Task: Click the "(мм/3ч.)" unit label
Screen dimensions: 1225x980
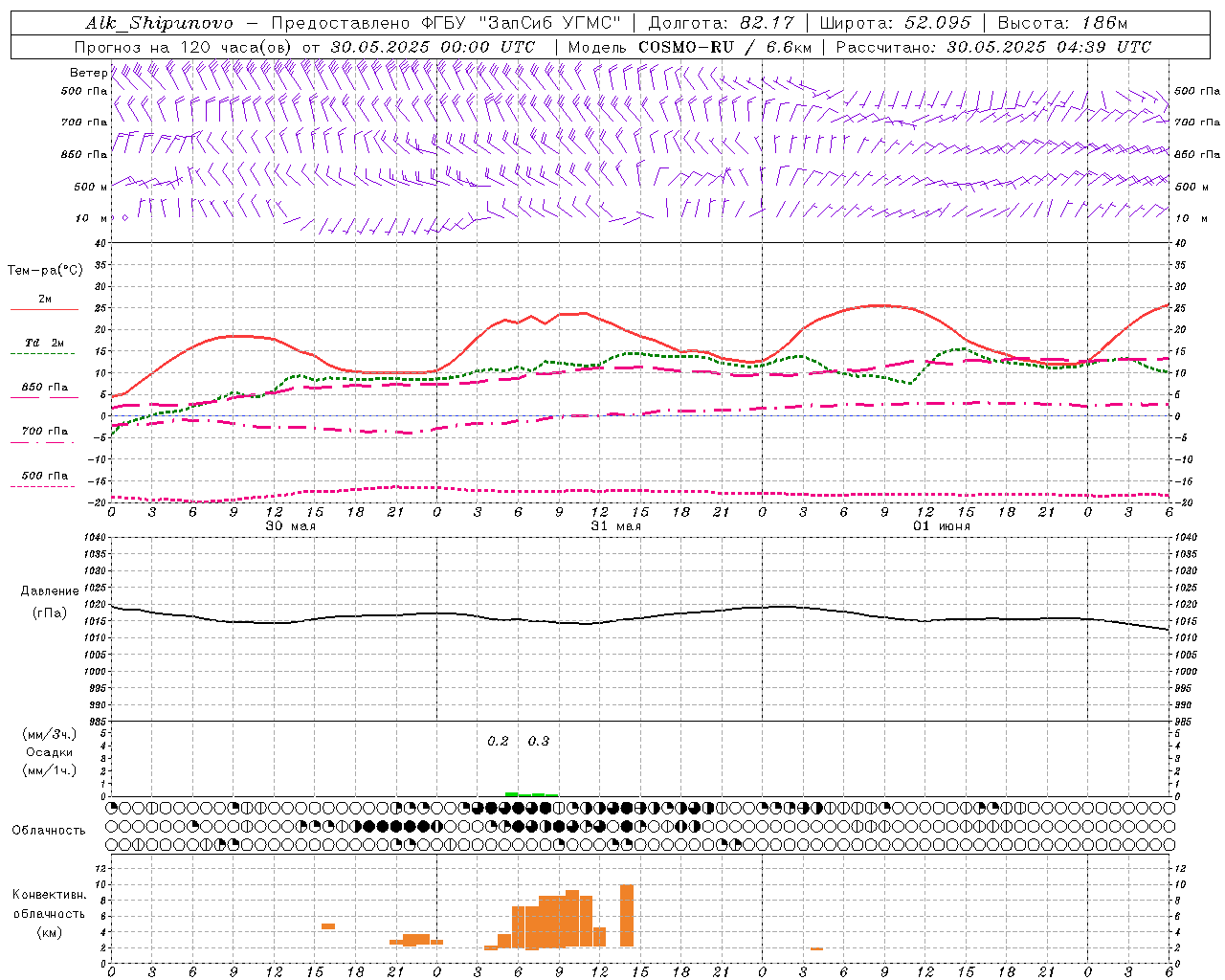Action: click(50, 734)
